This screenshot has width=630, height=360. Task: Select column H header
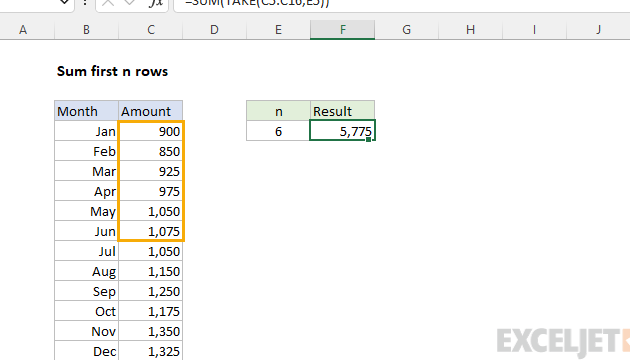click(470, 30)
